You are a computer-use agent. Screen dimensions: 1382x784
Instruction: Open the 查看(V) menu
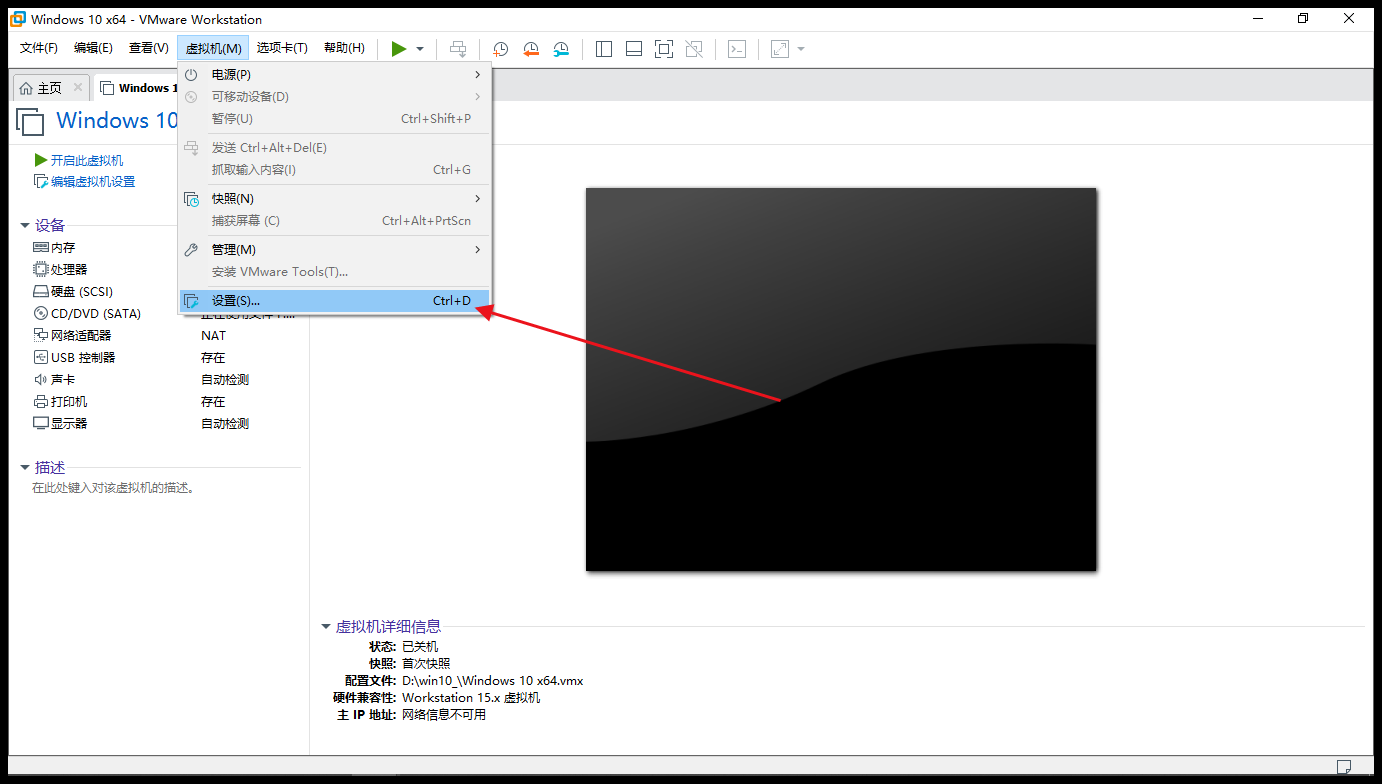pyautogui.click(x=149, y=48)
